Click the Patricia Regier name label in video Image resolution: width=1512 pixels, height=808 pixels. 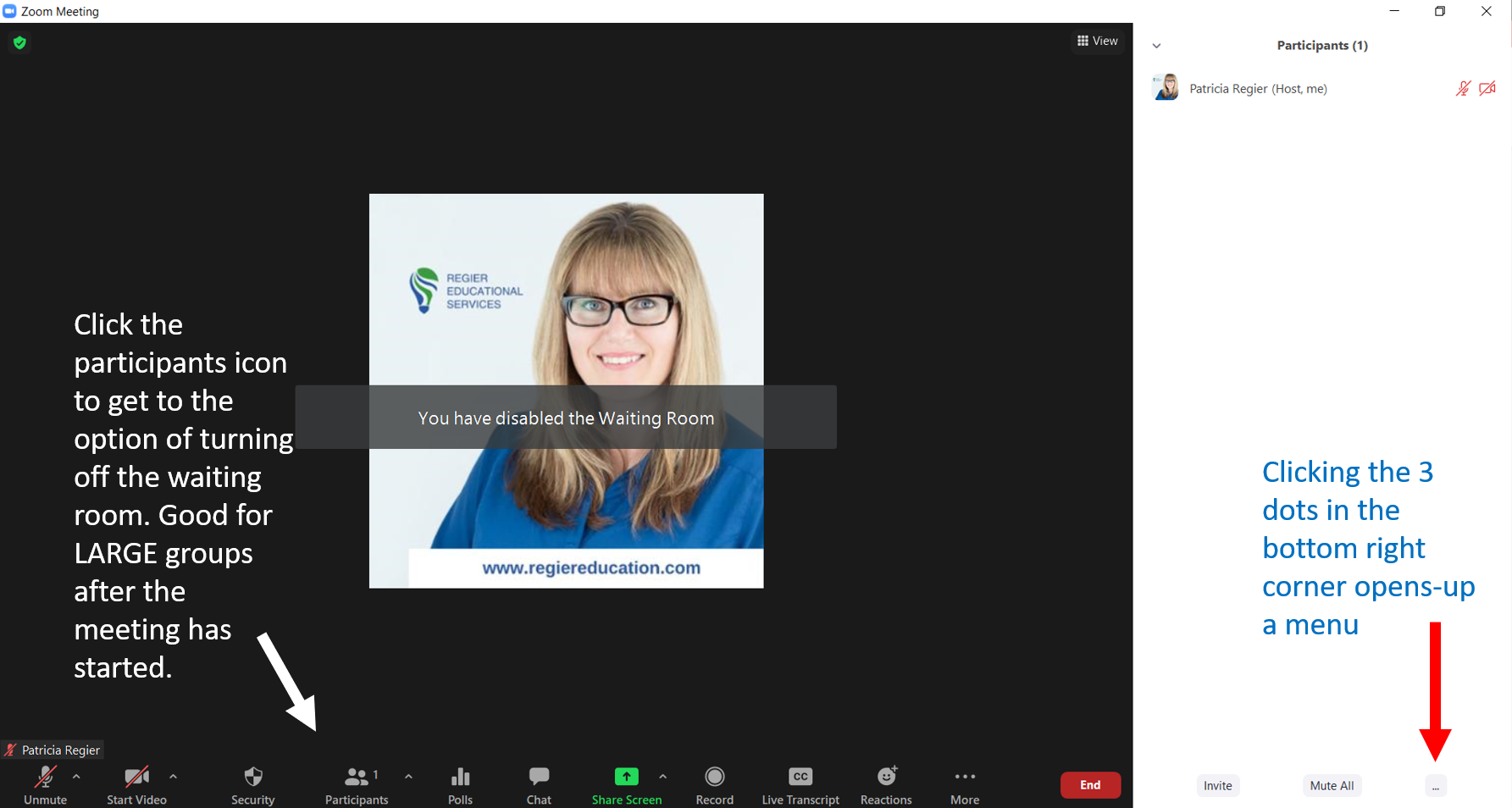click(x=53, y=750)
